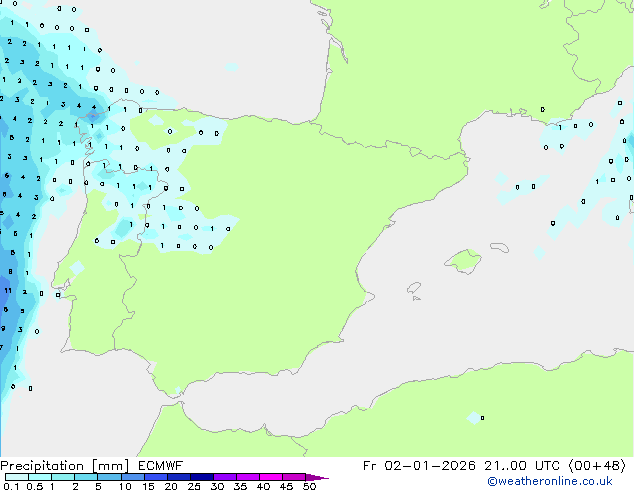Click the 0.1–0.5 mm legend color swatch
The height and width of the screenshot is (490, 634).
click(x=17, y=477)
